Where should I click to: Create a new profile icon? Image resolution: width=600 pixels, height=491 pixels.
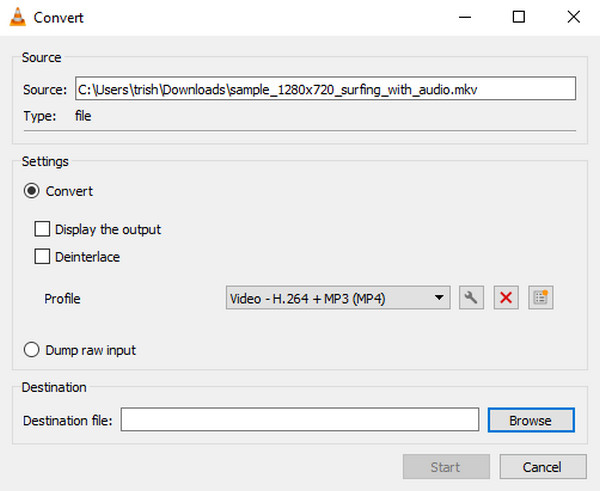click(x=541, y=297)
